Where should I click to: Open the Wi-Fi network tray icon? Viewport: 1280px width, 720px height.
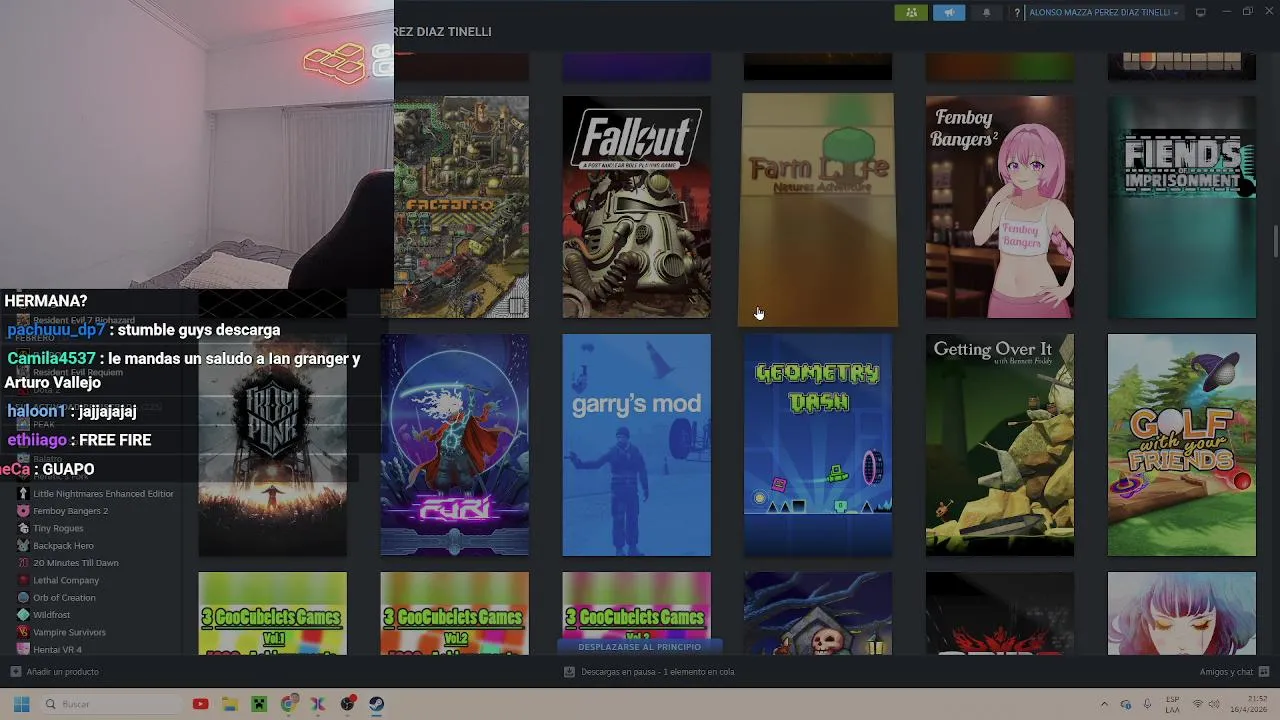click(1198, 704)
